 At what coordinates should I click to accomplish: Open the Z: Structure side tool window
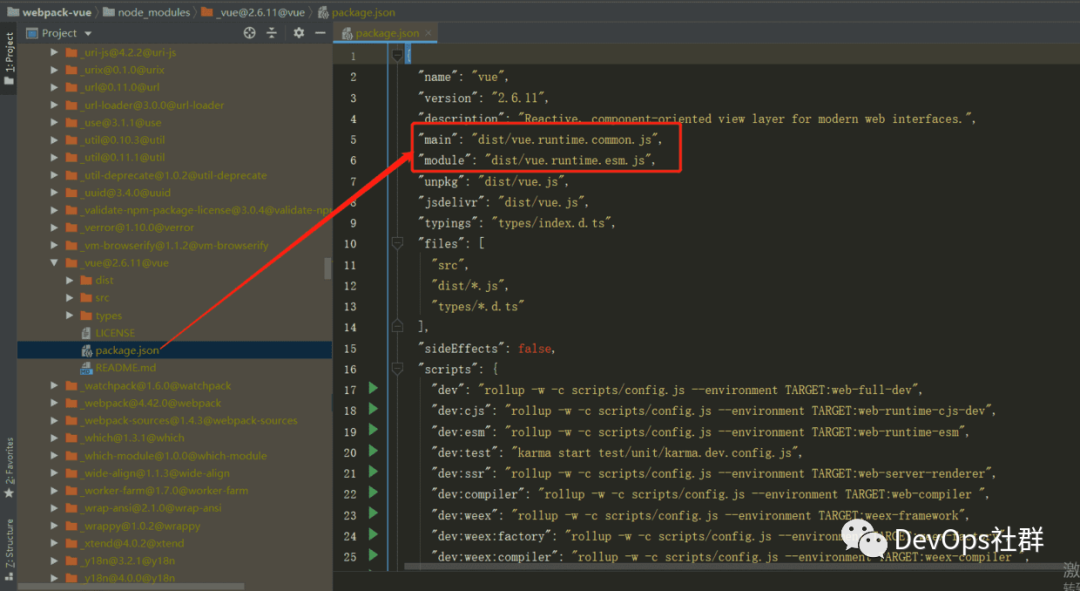coord(8,549)
